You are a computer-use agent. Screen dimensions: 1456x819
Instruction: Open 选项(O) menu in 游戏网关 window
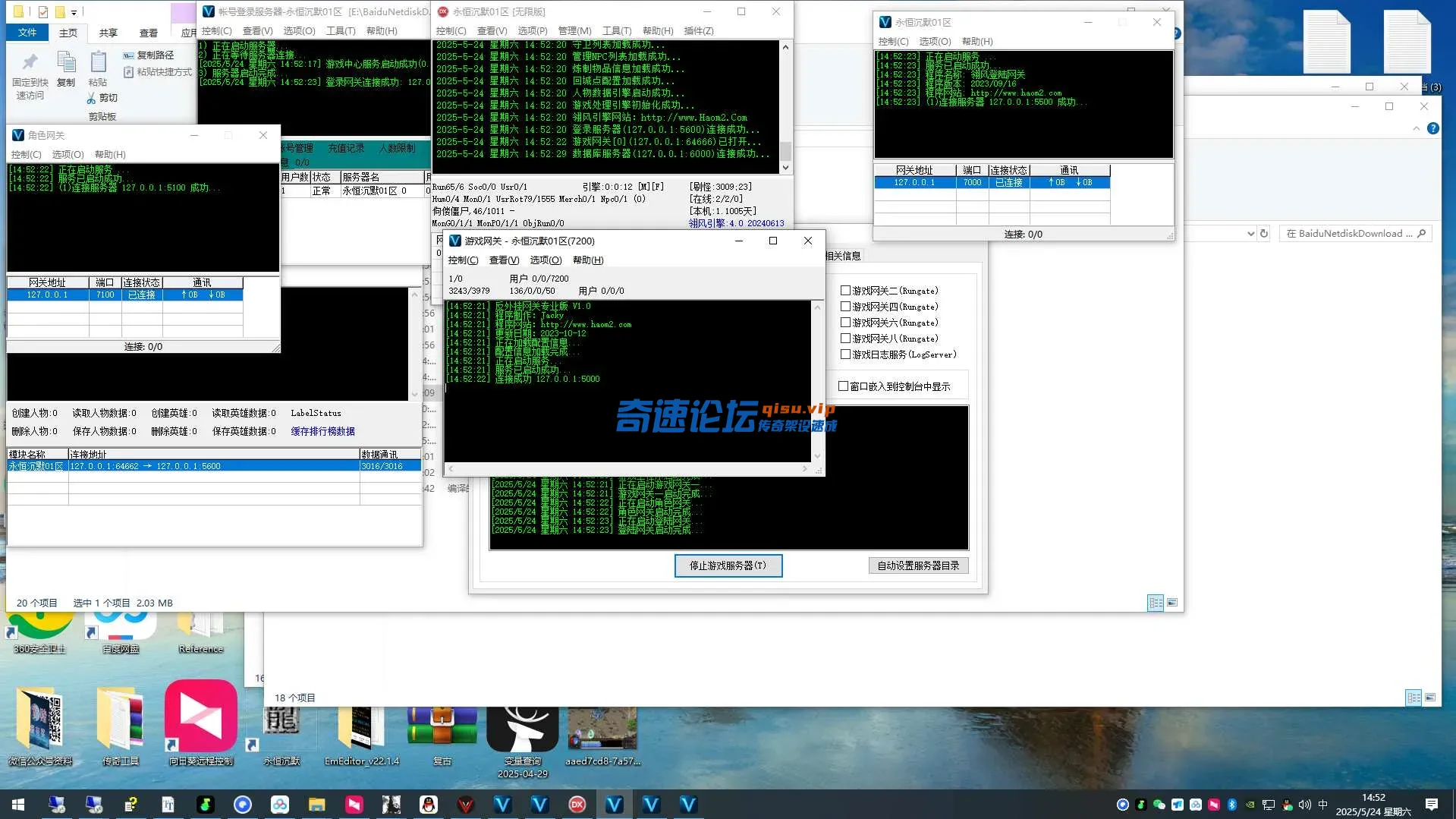(x=546, y=260)
